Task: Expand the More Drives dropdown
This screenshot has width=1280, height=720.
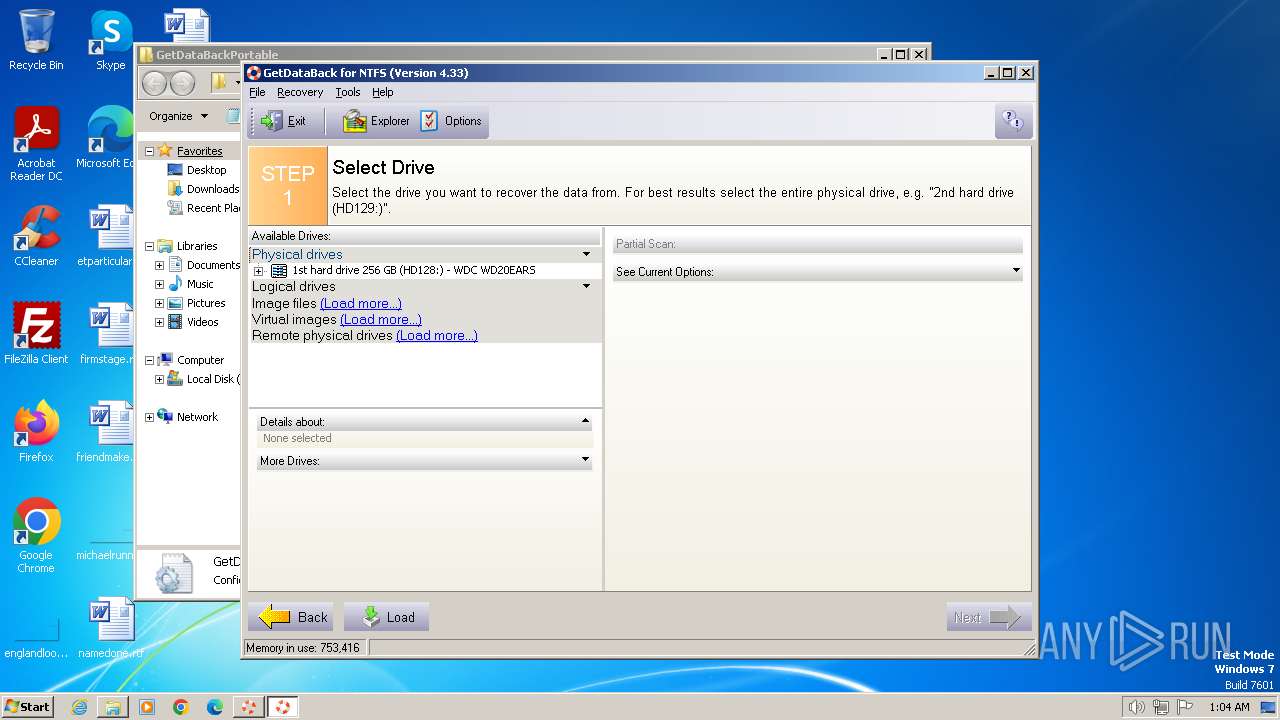Action: pos(585,460)
